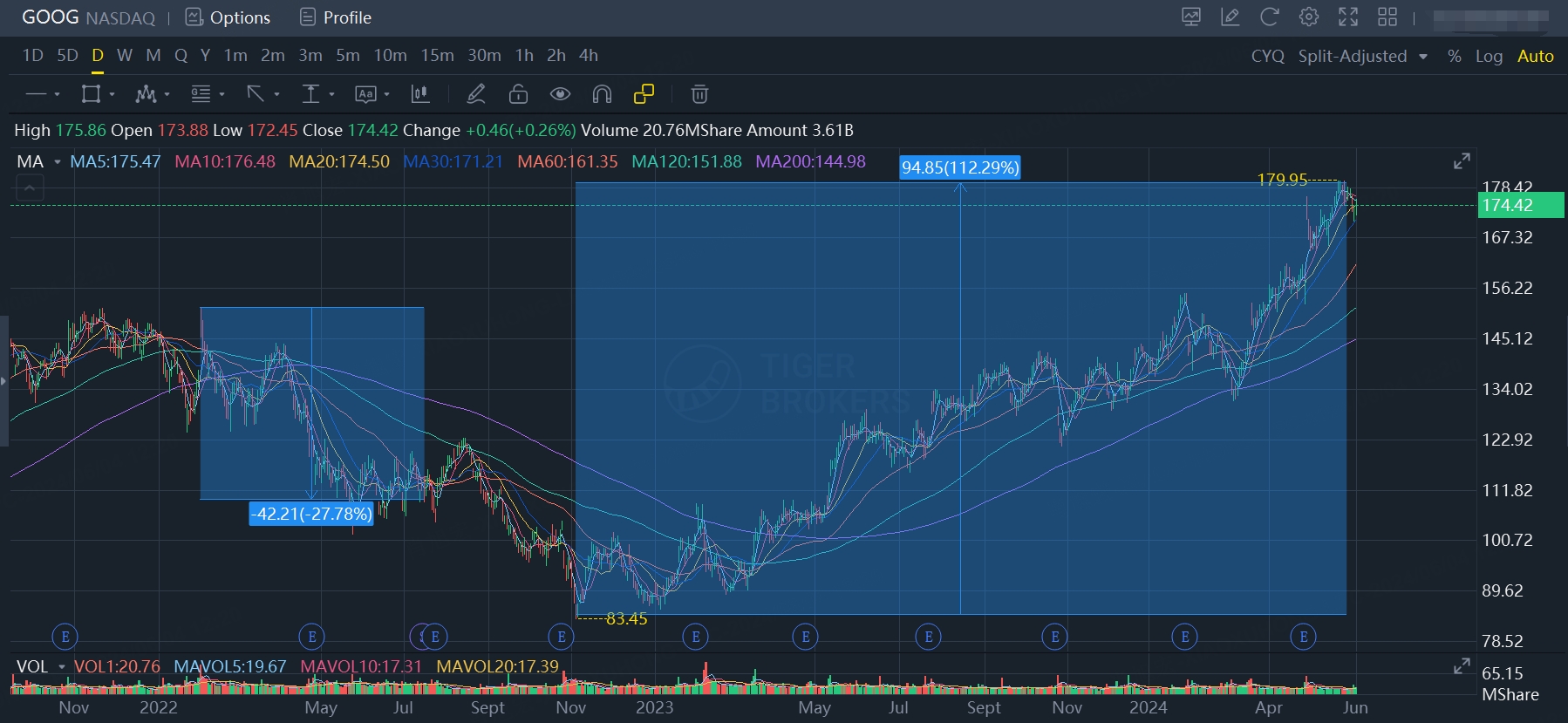Screen dimensions: 1568x723
Task: Select the Fibonacci levels tool
Action: 201,94
